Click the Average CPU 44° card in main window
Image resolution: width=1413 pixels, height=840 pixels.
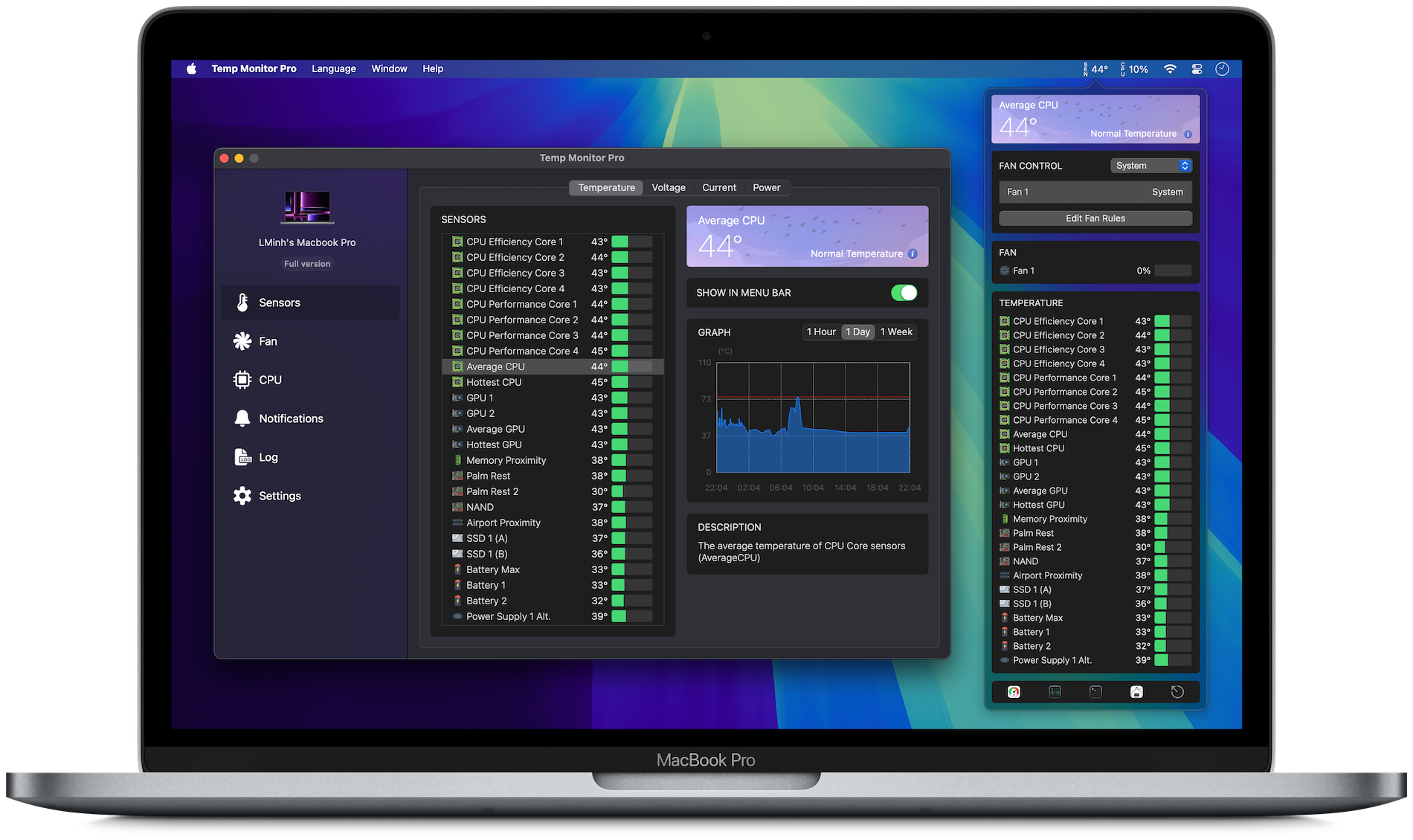tap(807, 236)
